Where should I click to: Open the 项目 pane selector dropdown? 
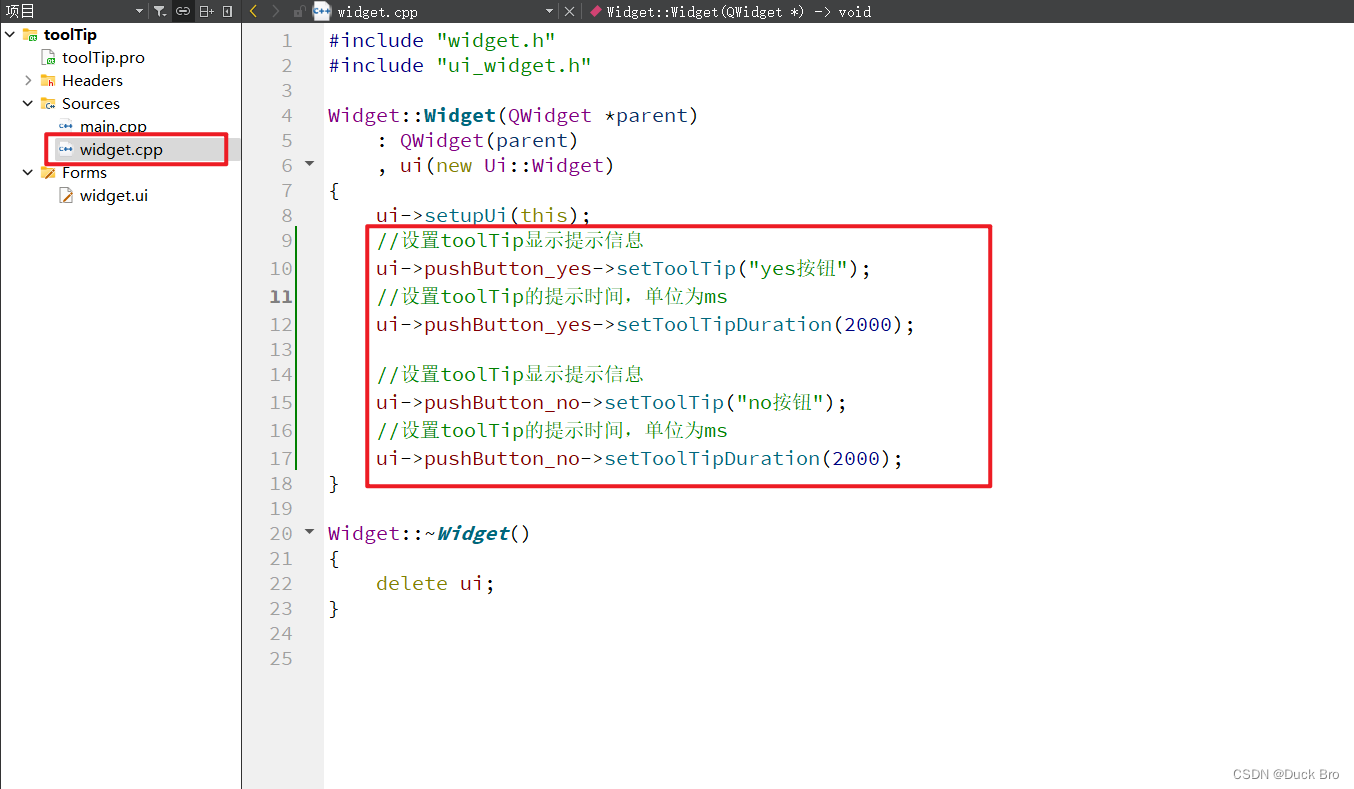pyautogui.click(x=139, y=12)
